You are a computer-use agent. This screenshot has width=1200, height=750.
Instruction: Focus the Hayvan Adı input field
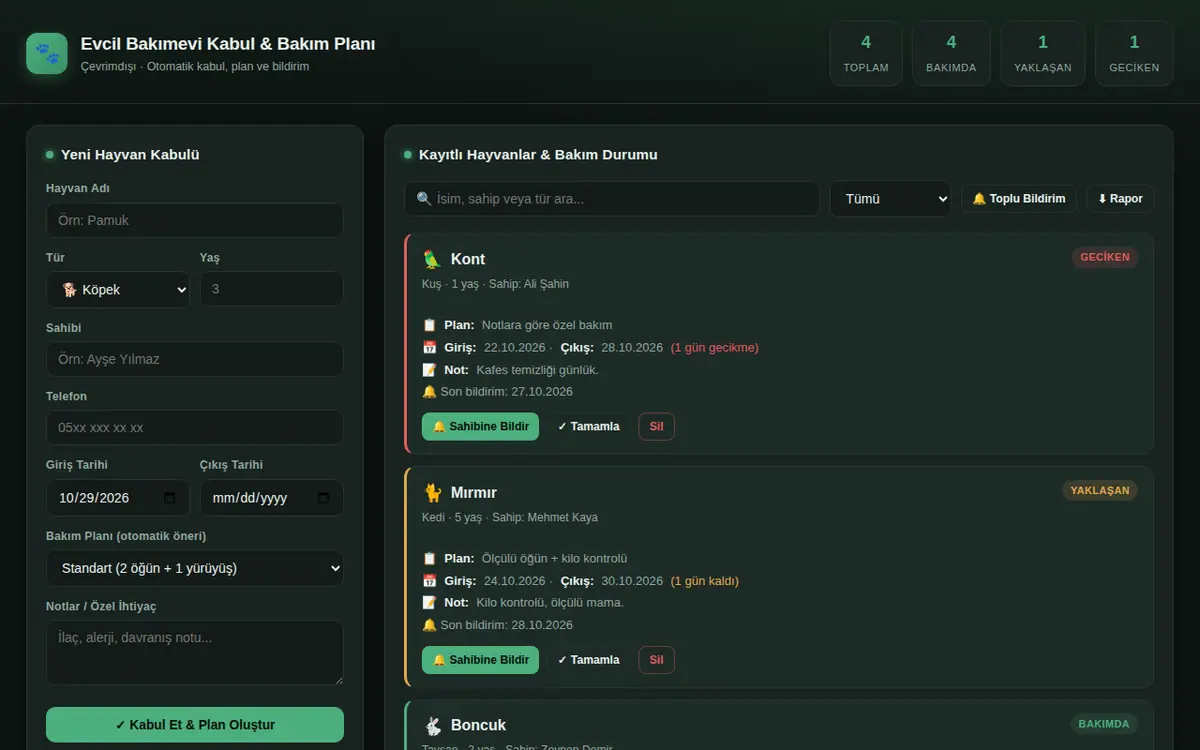tap(195, 220)
